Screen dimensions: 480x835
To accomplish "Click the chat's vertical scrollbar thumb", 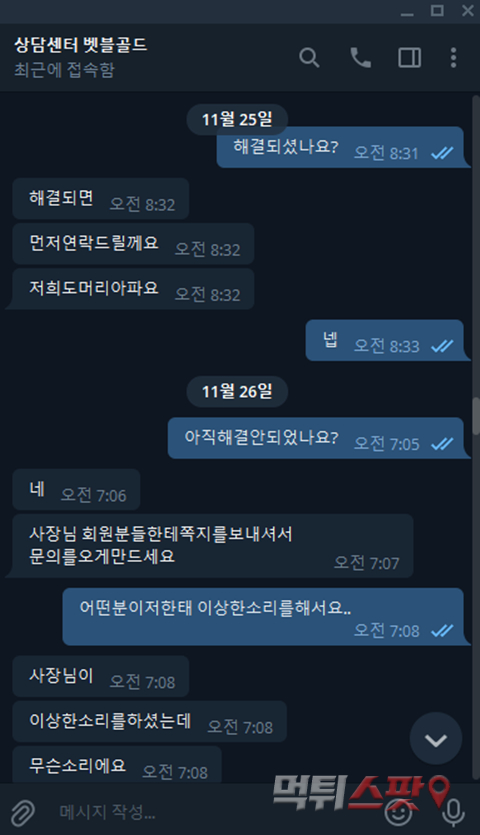I will coord(475,415).
